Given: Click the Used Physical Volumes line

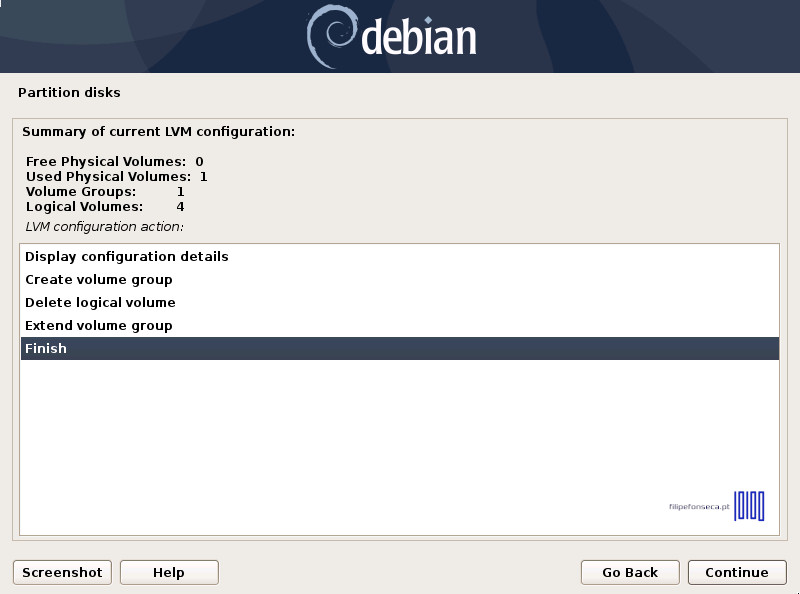Looking at the screenshot, I should pyautogui.click(x=116, y=176).
